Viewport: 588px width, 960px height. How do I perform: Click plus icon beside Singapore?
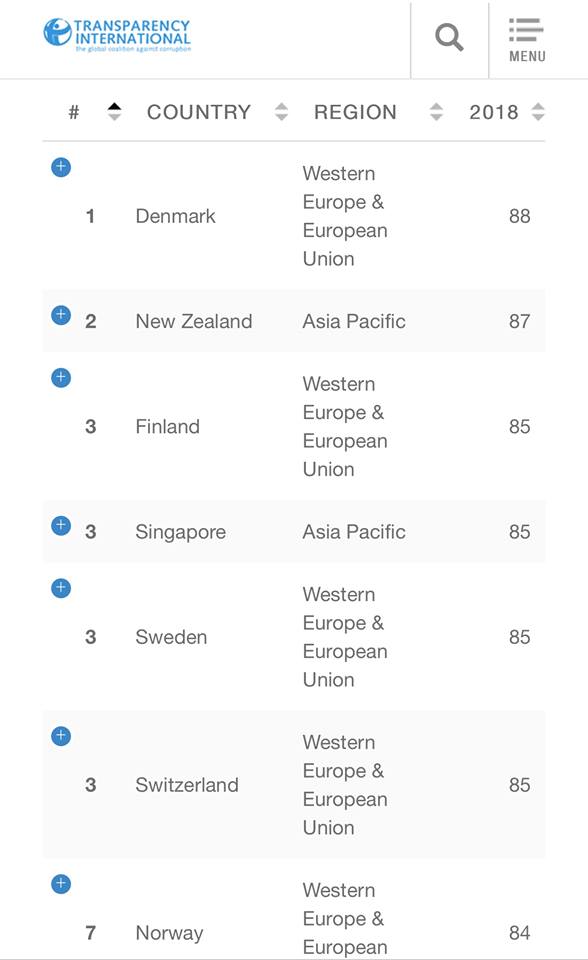(61, 525)
